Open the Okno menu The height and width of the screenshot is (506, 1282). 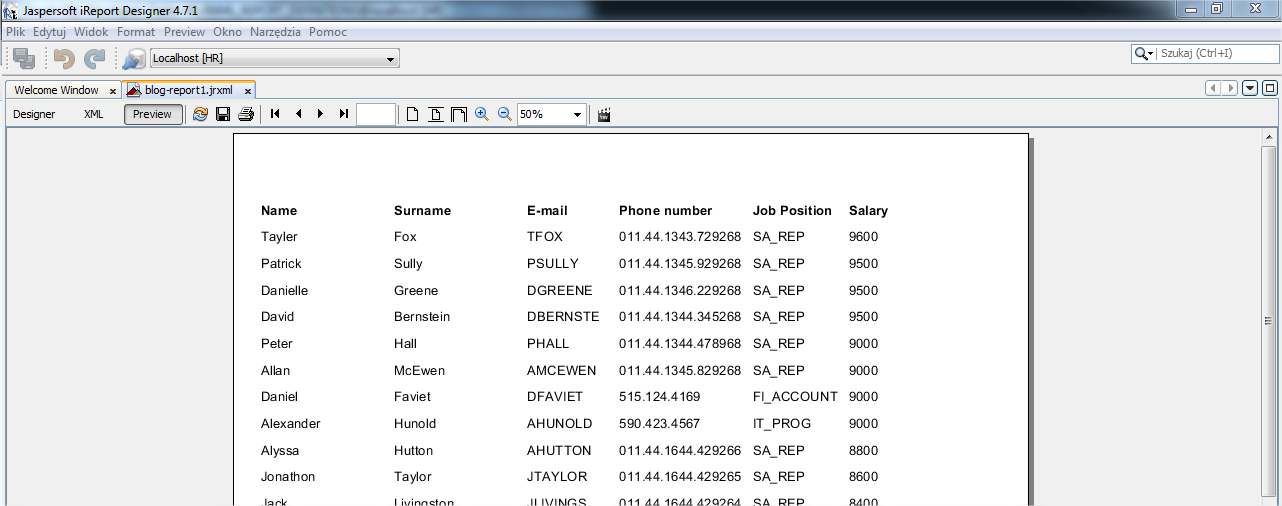tap(227, 32)
